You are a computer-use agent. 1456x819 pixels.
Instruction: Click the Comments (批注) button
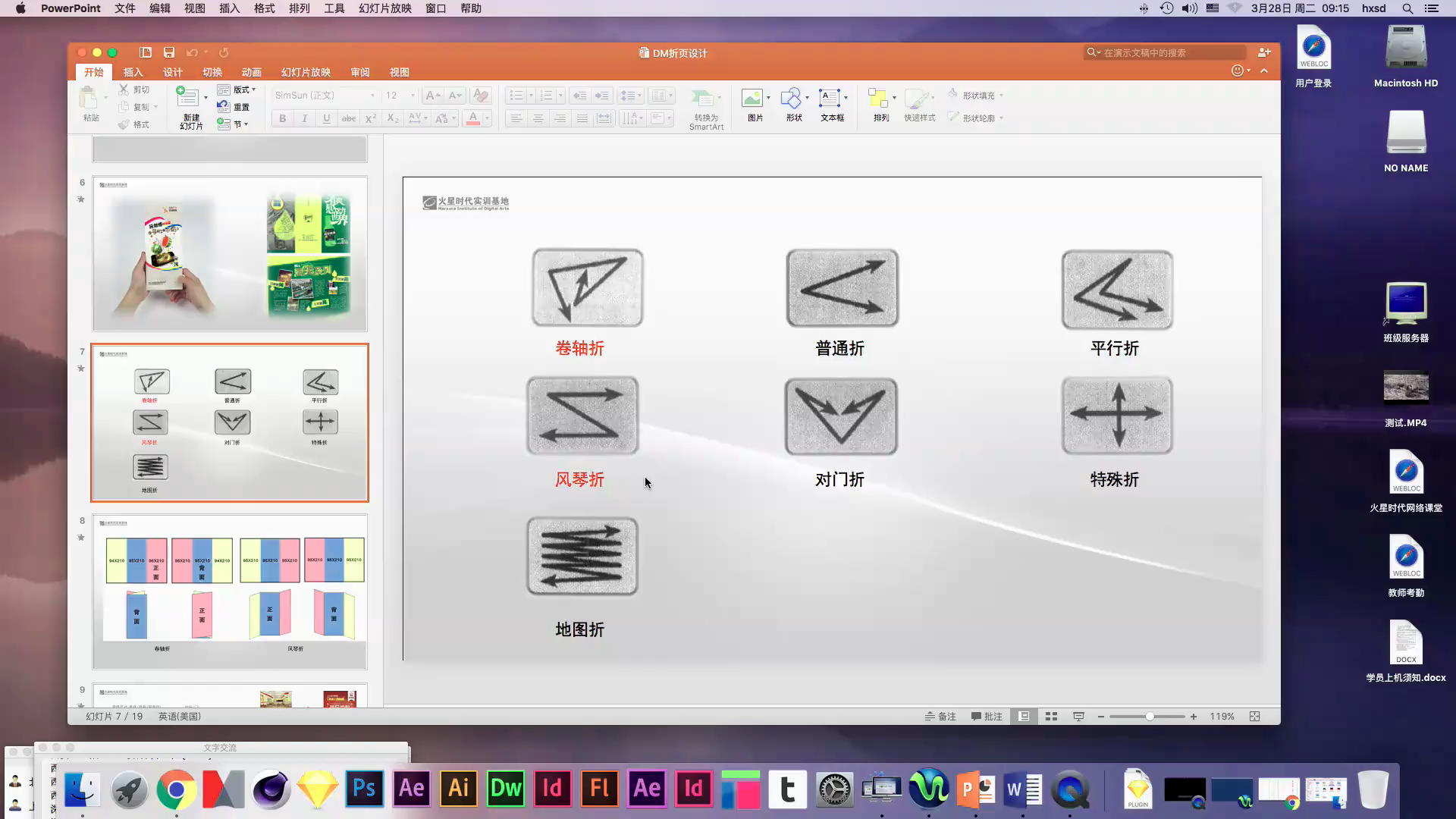coord(987,716)
